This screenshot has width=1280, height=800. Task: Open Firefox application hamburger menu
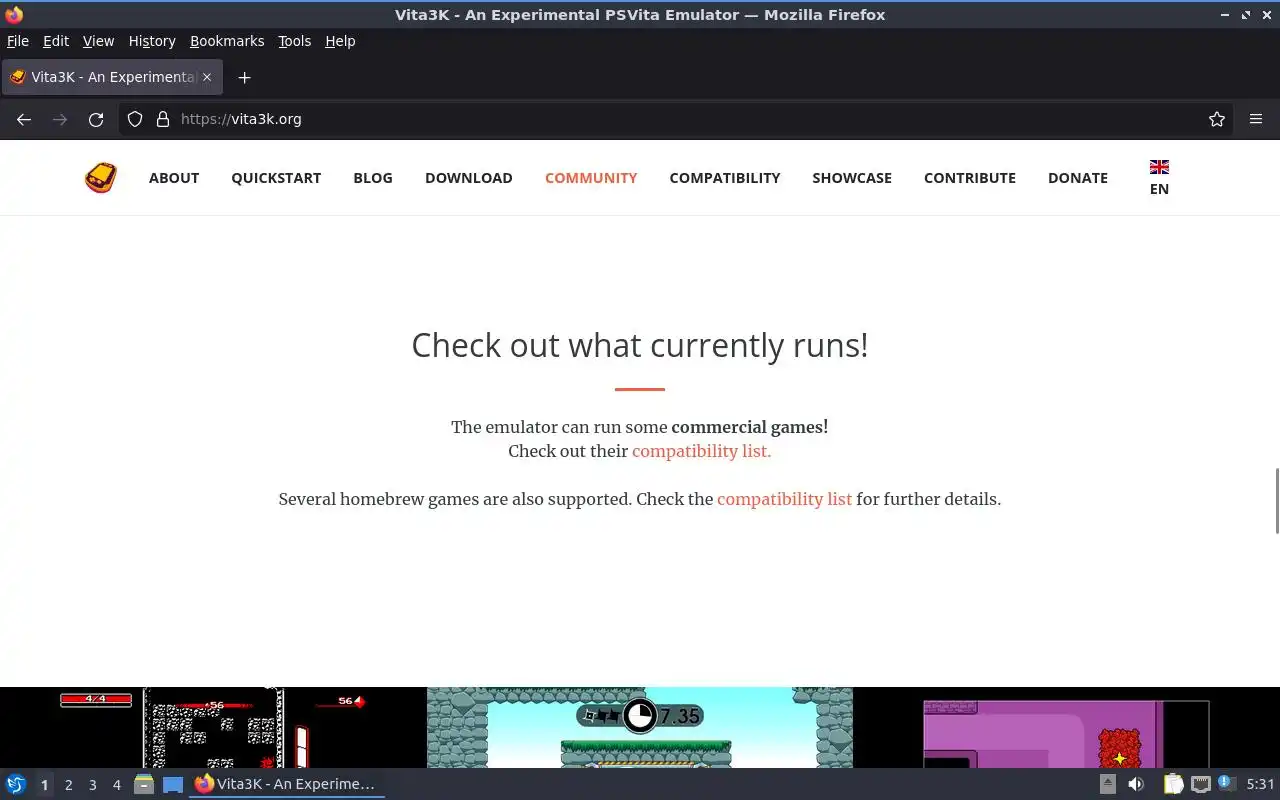pos(1256,119)
